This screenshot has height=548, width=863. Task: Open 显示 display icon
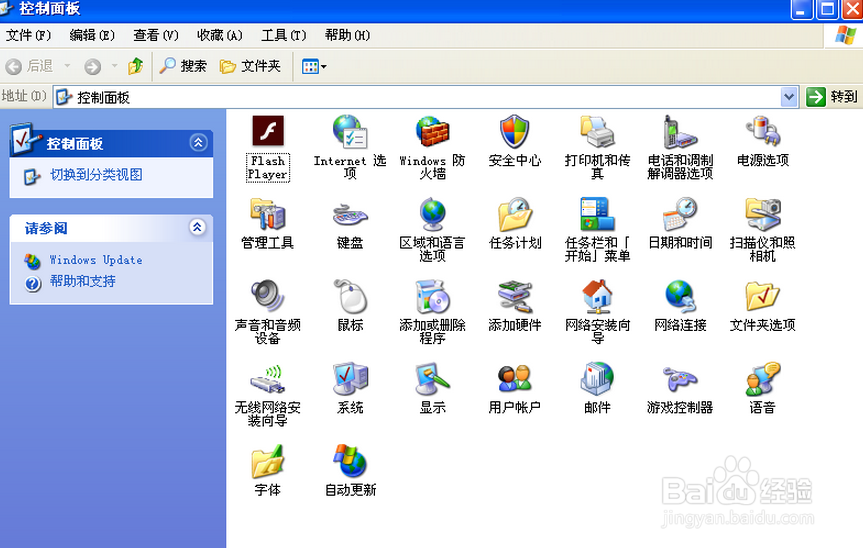433,379
